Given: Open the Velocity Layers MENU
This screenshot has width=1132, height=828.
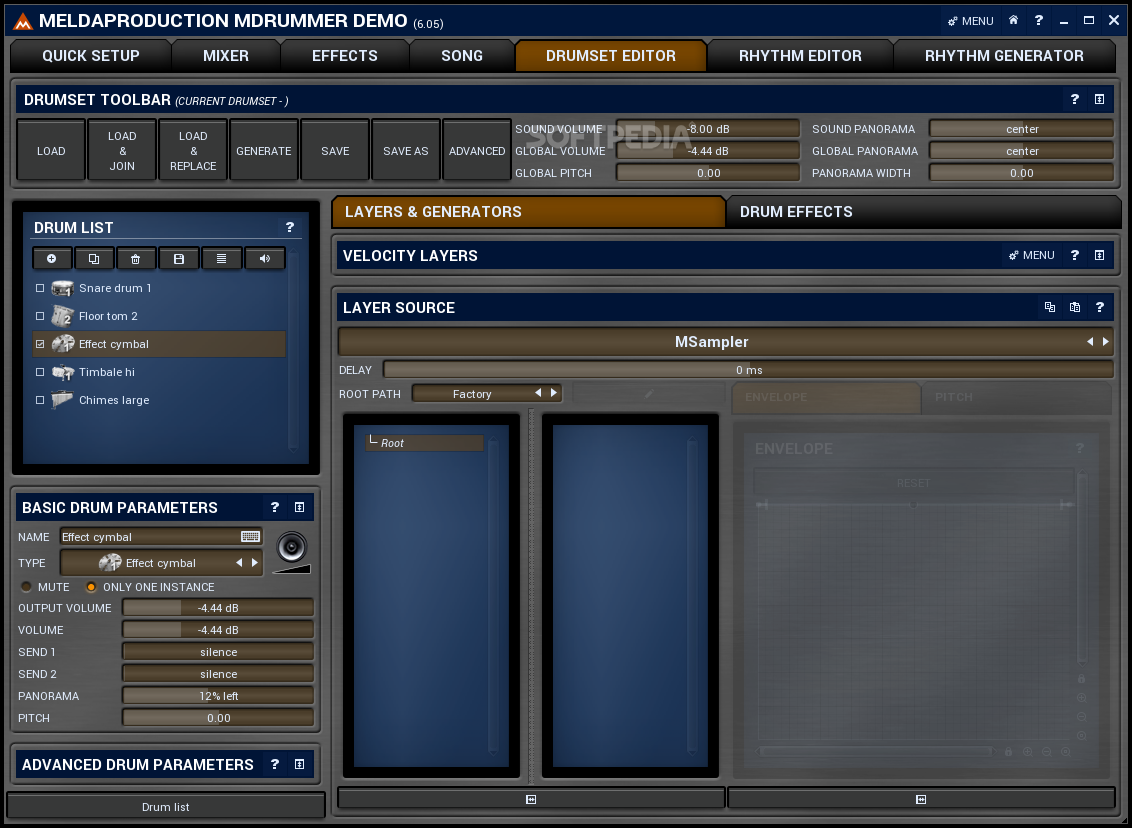Looking at the screenshot, I should pyautogui.click(x=1032, y=255).
